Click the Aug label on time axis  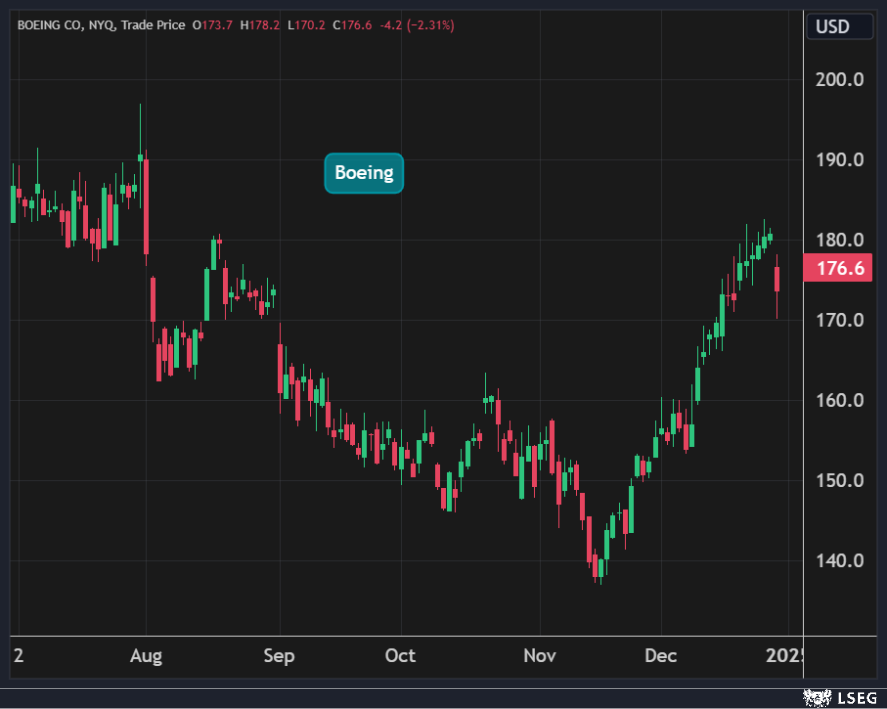[146, 656]
